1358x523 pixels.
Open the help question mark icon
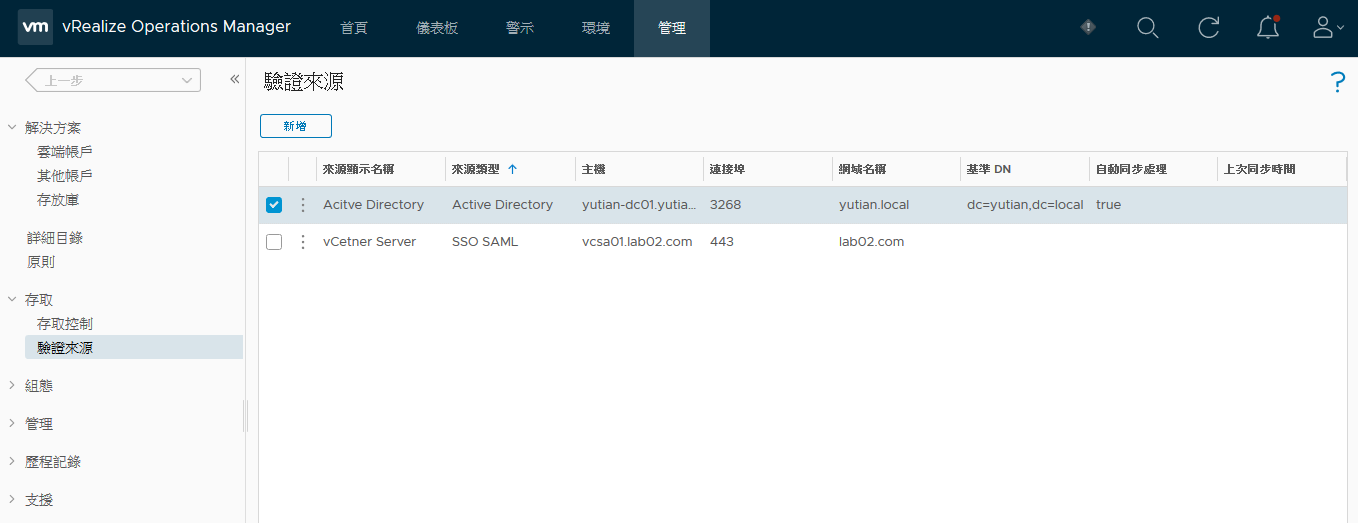click(x=1338, y=83)
